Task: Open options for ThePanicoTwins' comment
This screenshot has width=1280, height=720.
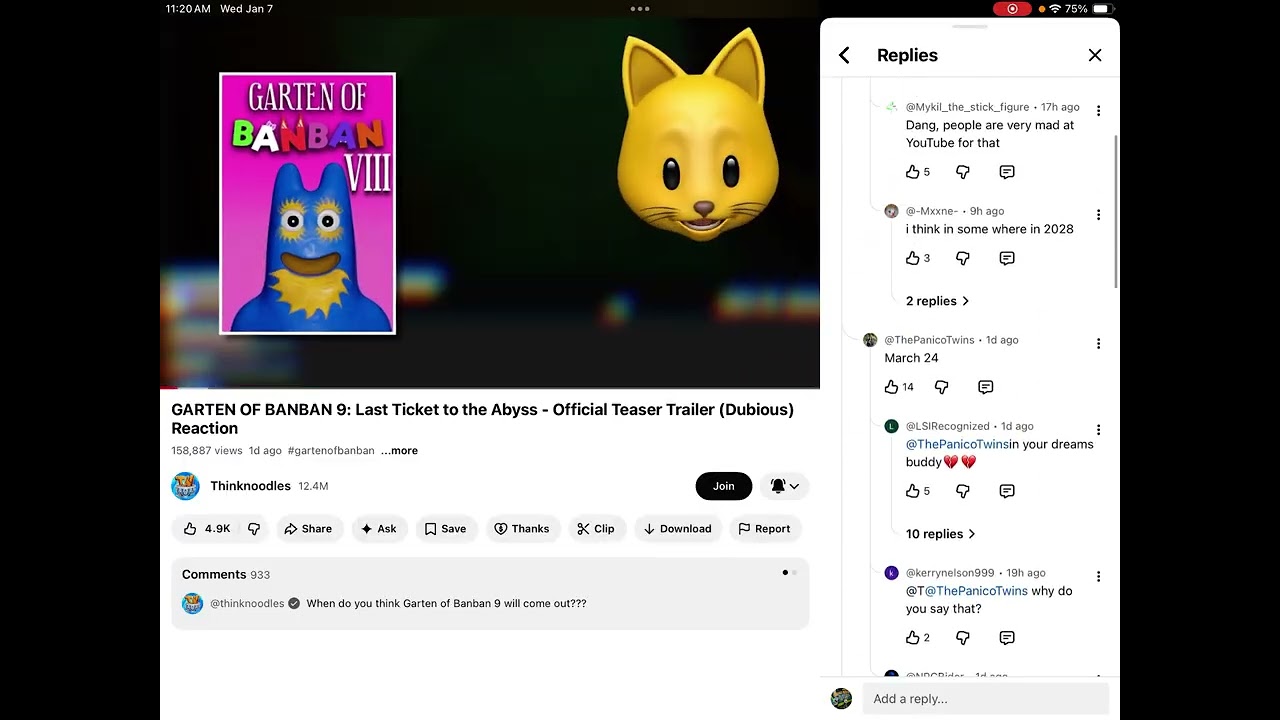Action: point(1098,344)
